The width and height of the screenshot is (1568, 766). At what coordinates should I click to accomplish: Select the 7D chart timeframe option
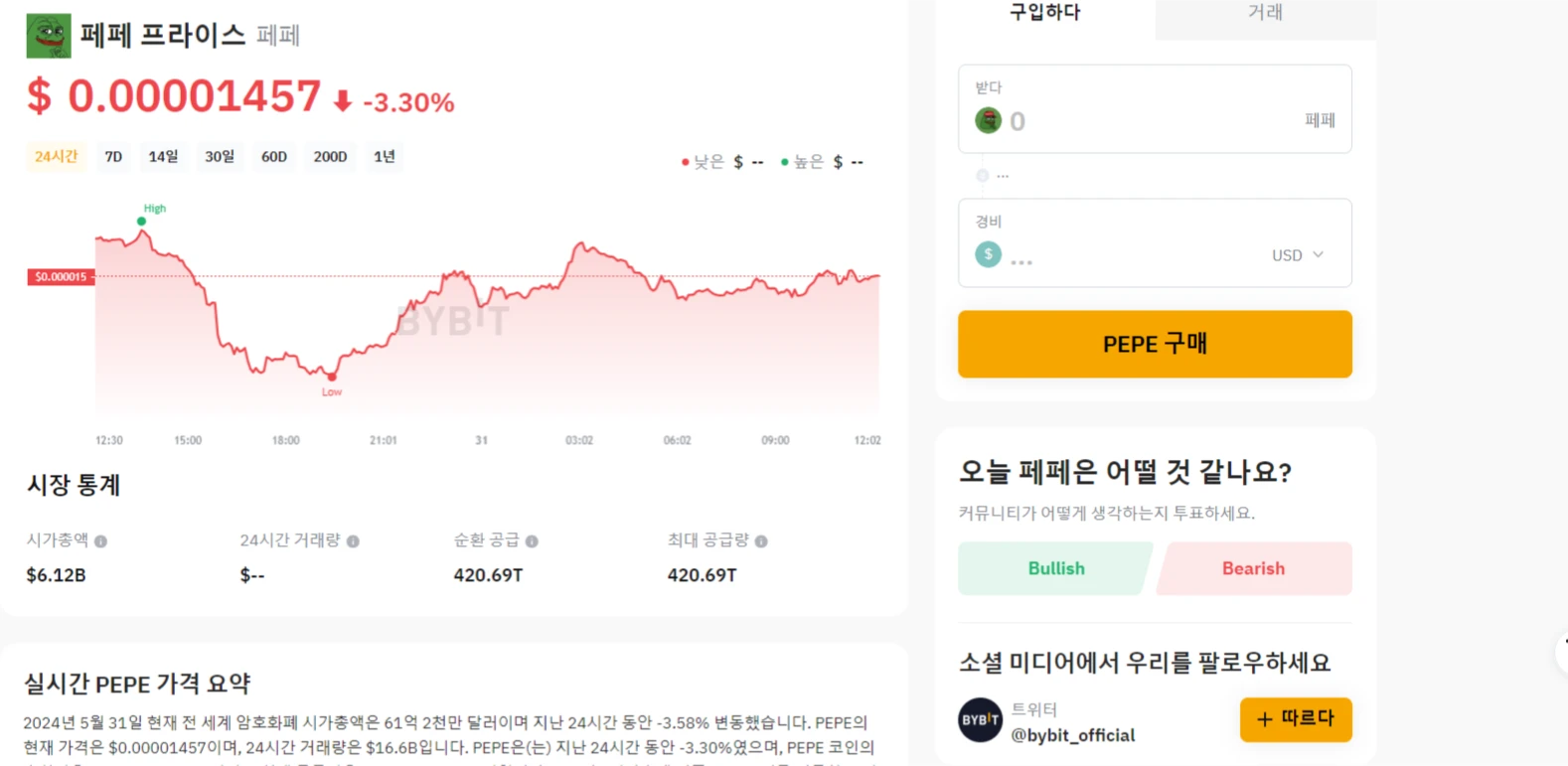[112, 156]
